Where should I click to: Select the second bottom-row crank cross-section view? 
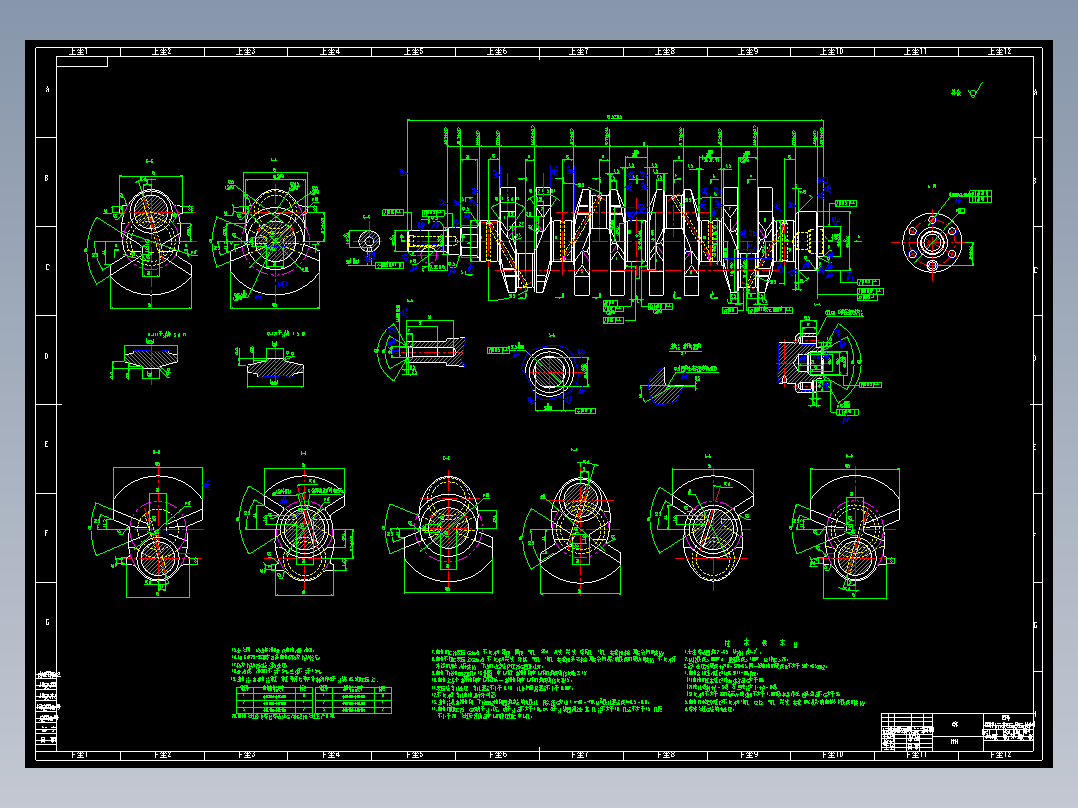tap(296, 525)
